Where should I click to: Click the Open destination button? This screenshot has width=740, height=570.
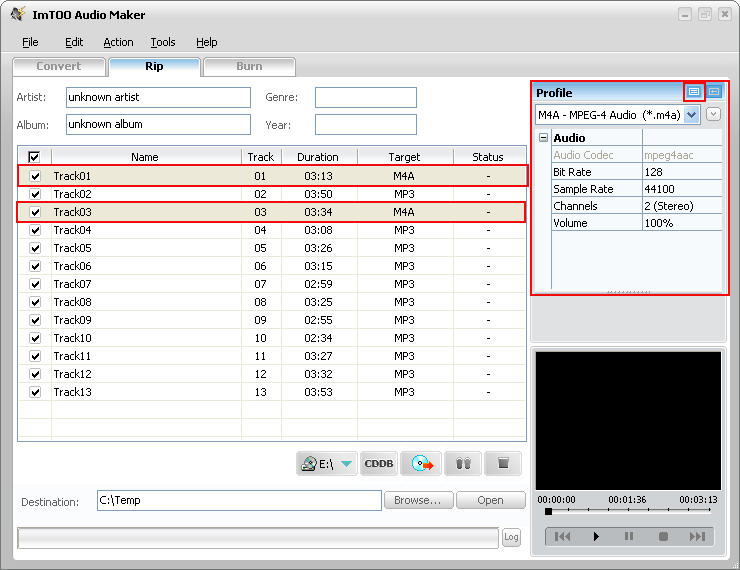pos(490,500)
